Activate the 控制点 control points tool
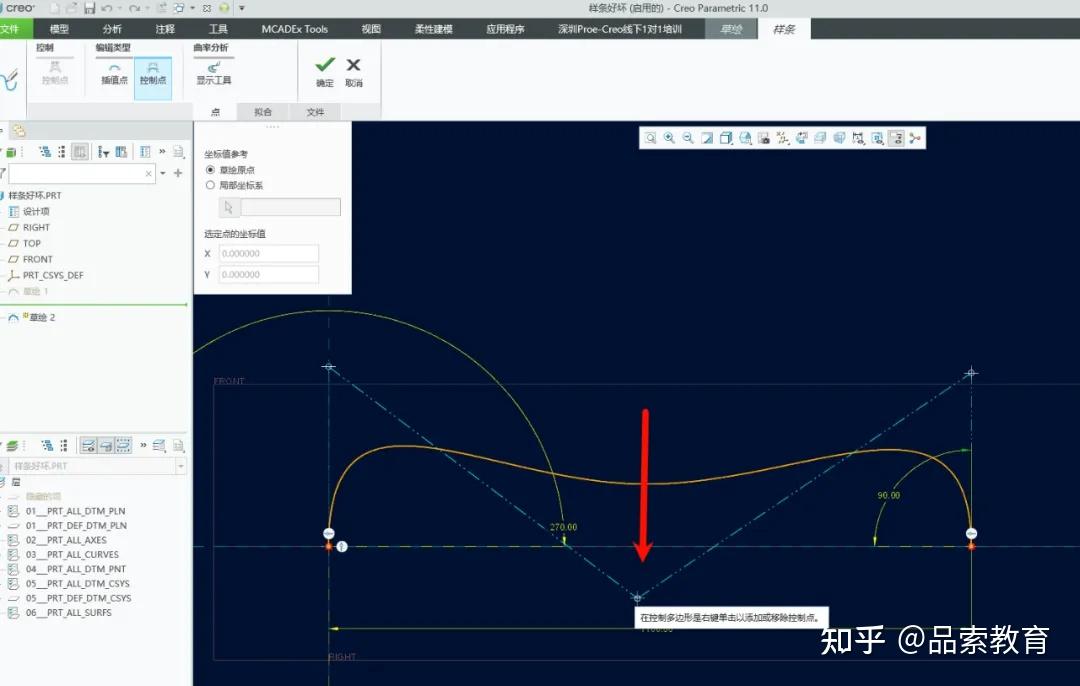This screenshot has height=686, width=1080. click(x=152, y=77)
